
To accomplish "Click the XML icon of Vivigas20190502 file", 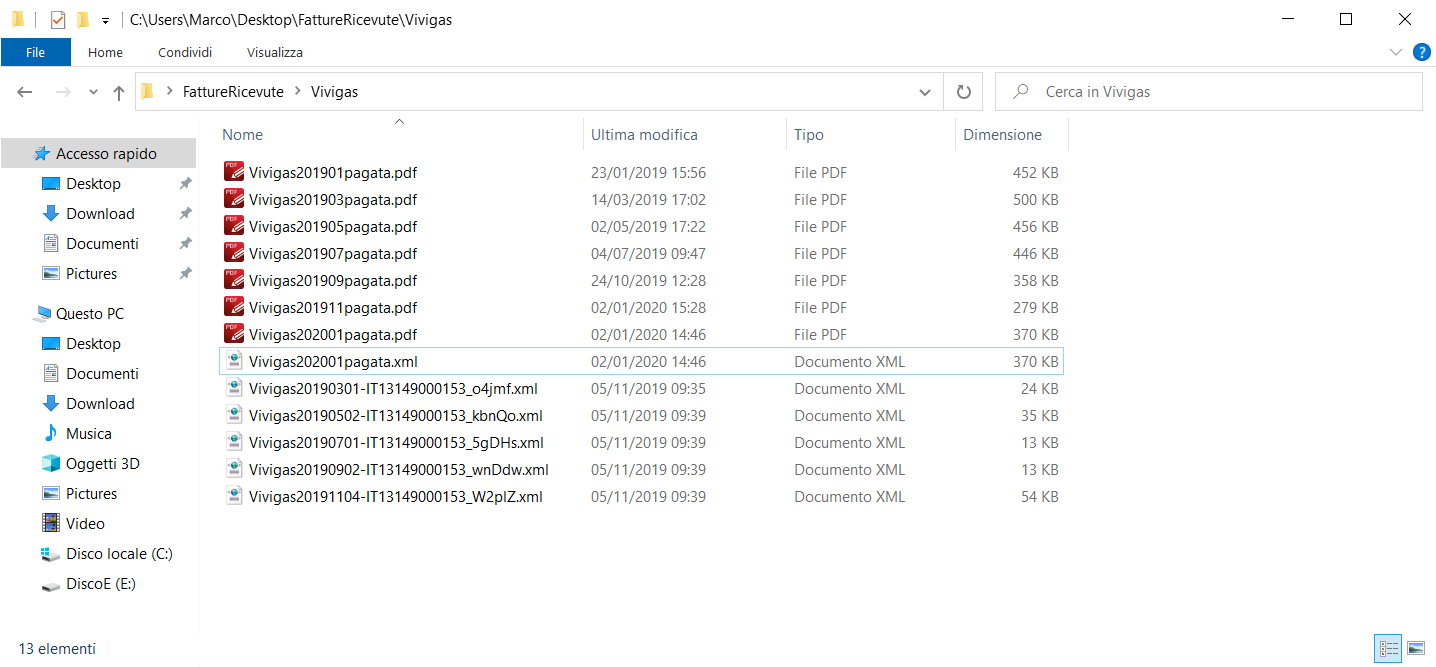I will point(234,415).
